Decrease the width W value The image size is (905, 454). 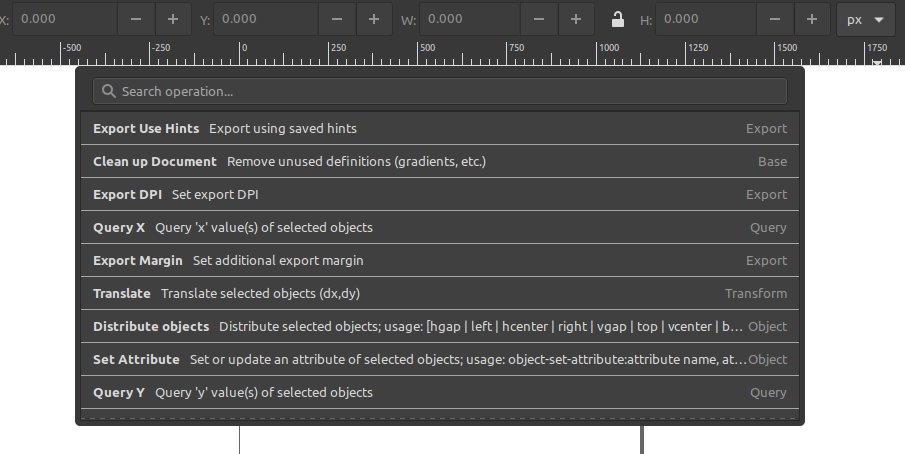[x=539, y=19]
